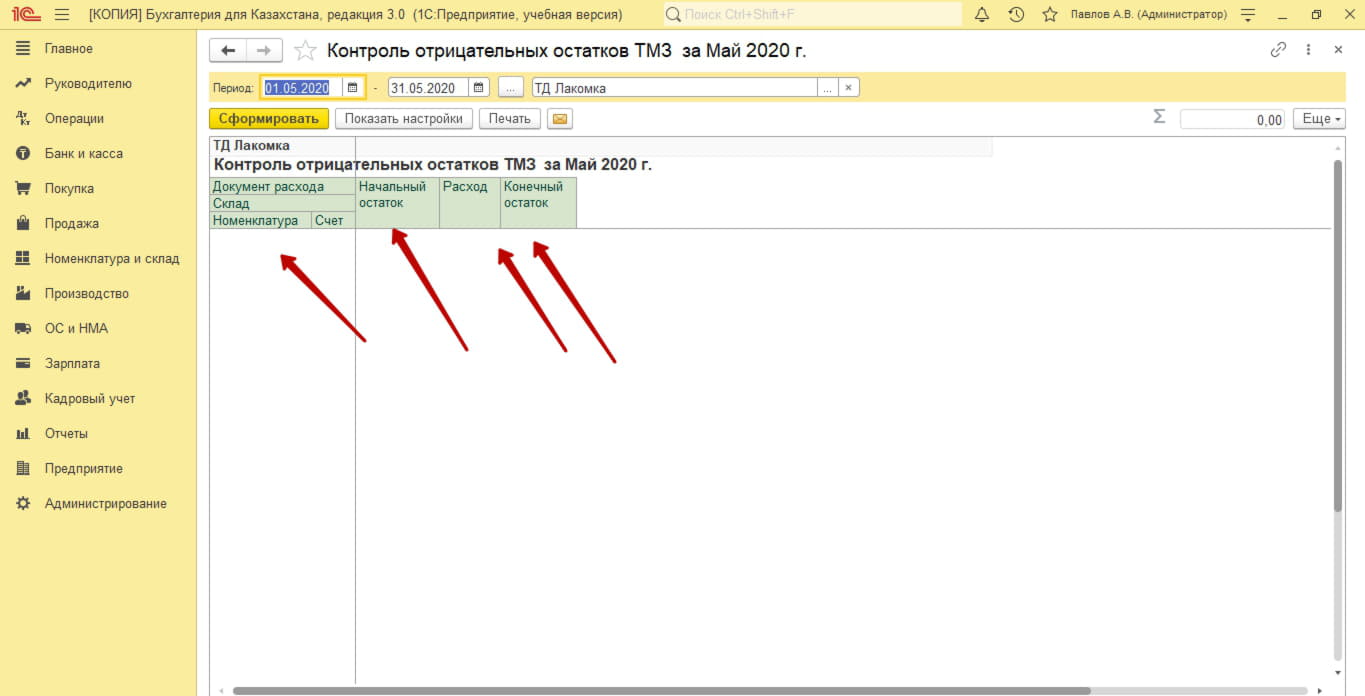
Task: Add this report to favorites star
Action: click(306, 51)
